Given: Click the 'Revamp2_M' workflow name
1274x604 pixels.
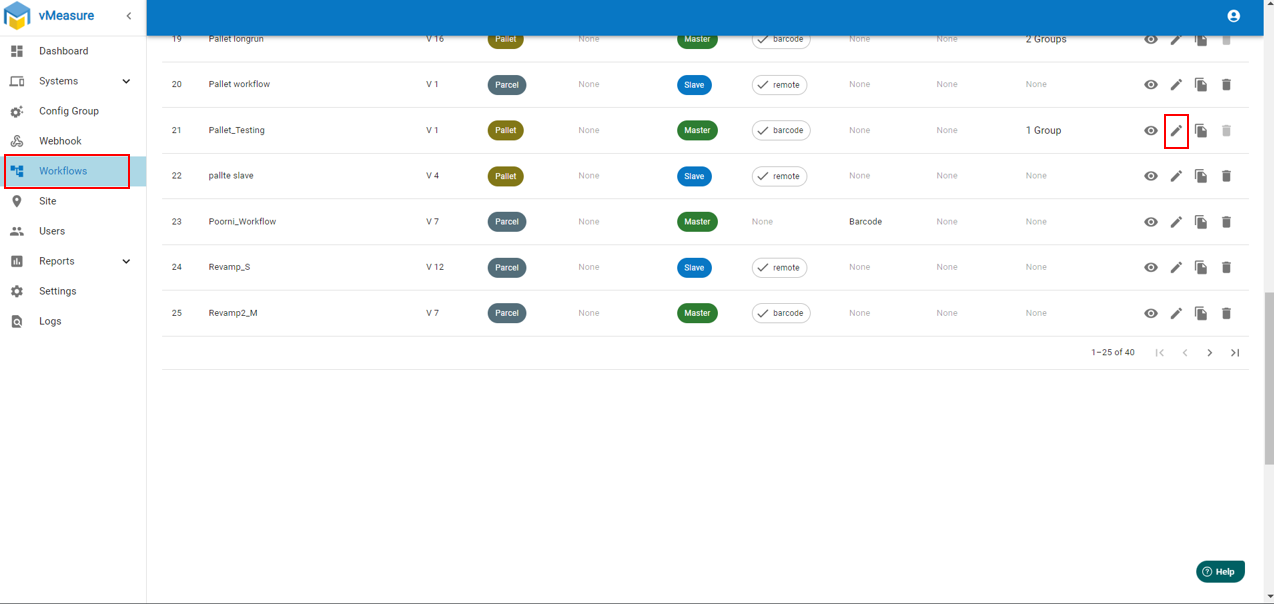Looking at the screenshot, I should 233,313.
